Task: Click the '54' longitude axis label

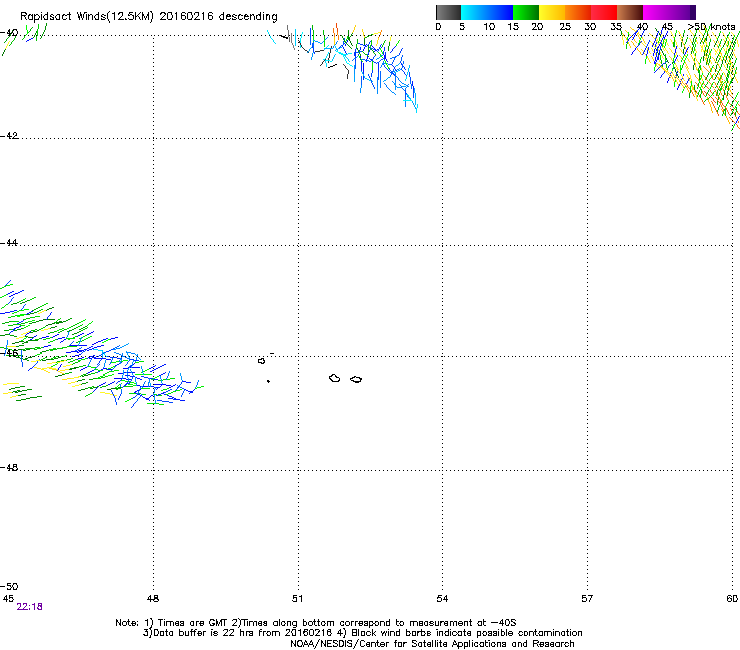Action: (x=442, y=599)
